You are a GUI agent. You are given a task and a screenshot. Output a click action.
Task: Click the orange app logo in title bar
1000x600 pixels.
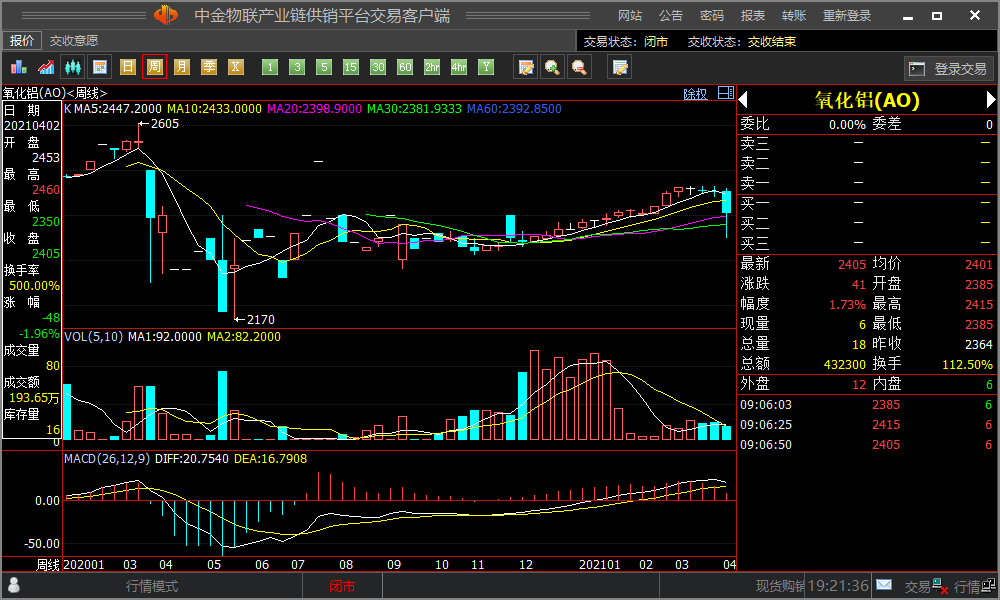point(166,15)
